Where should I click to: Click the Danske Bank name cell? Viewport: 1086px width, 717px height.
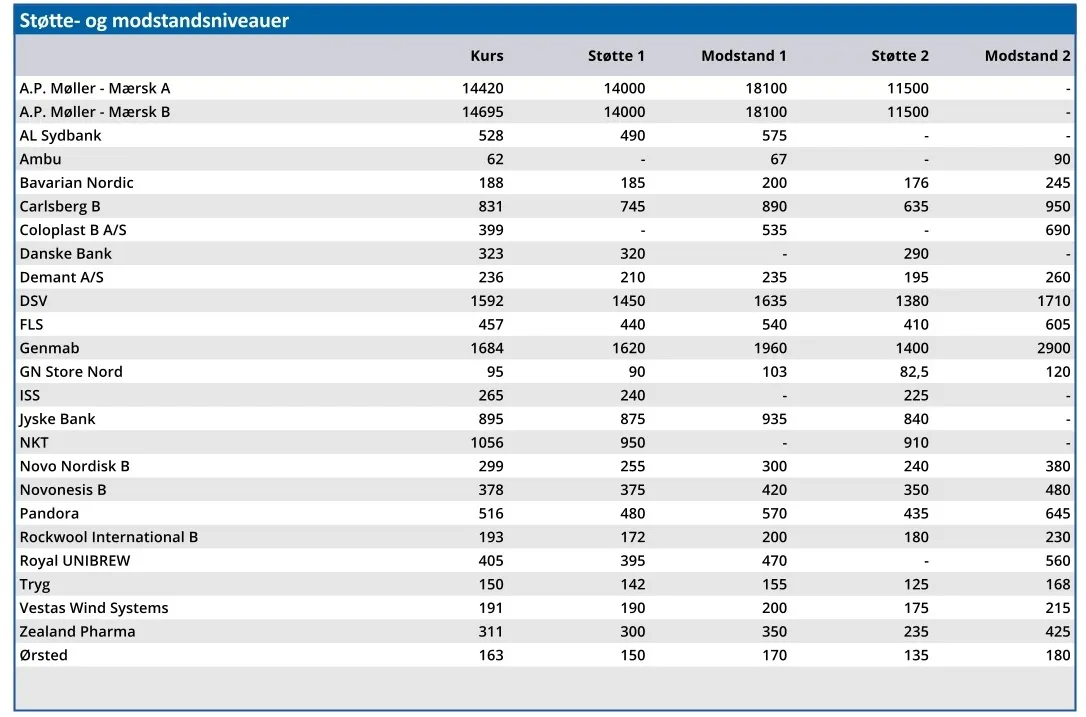coord(65,254)
